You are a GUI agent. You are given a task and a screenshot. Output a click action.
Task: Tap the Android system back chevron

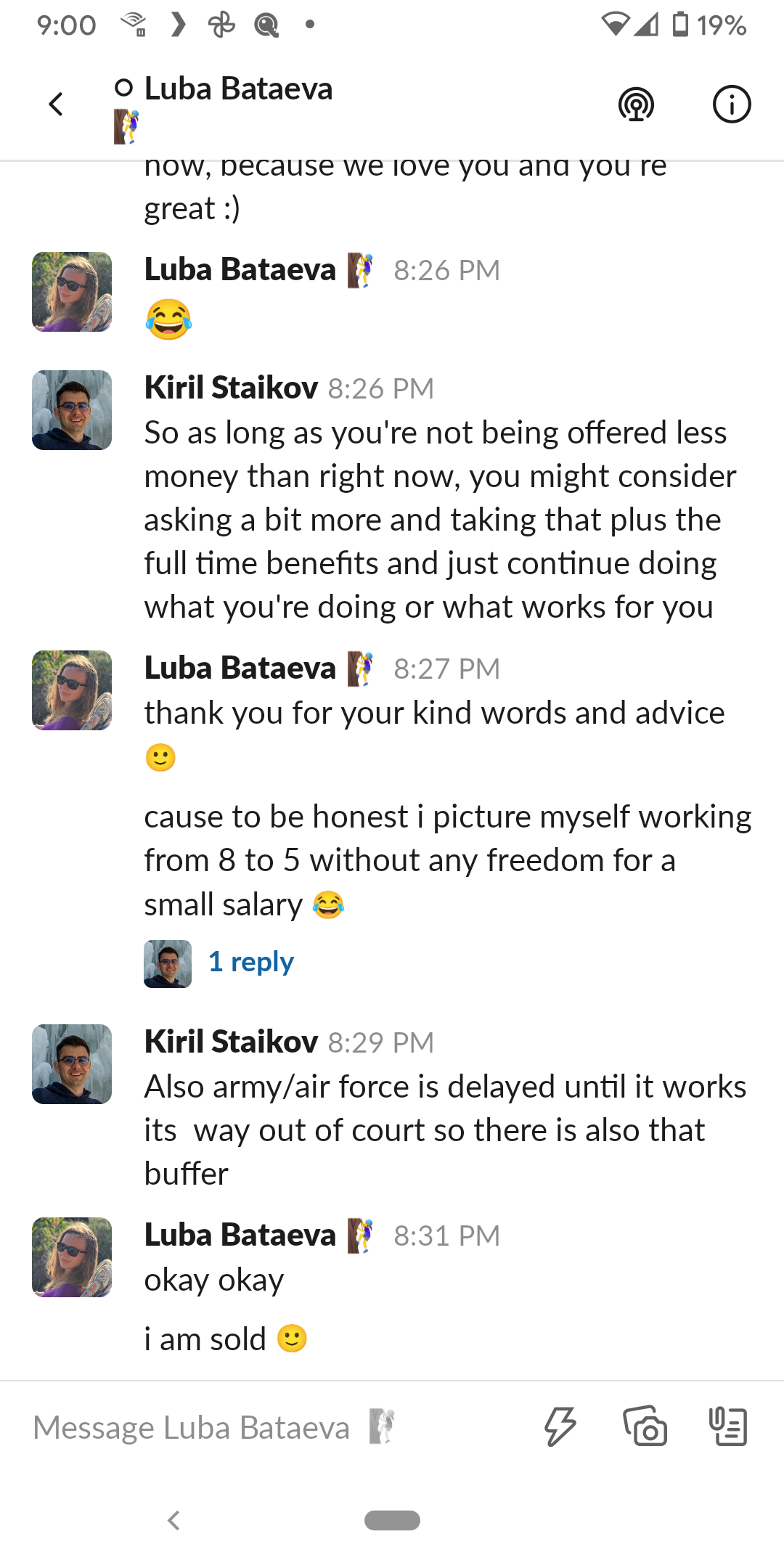pos(173,1520)
